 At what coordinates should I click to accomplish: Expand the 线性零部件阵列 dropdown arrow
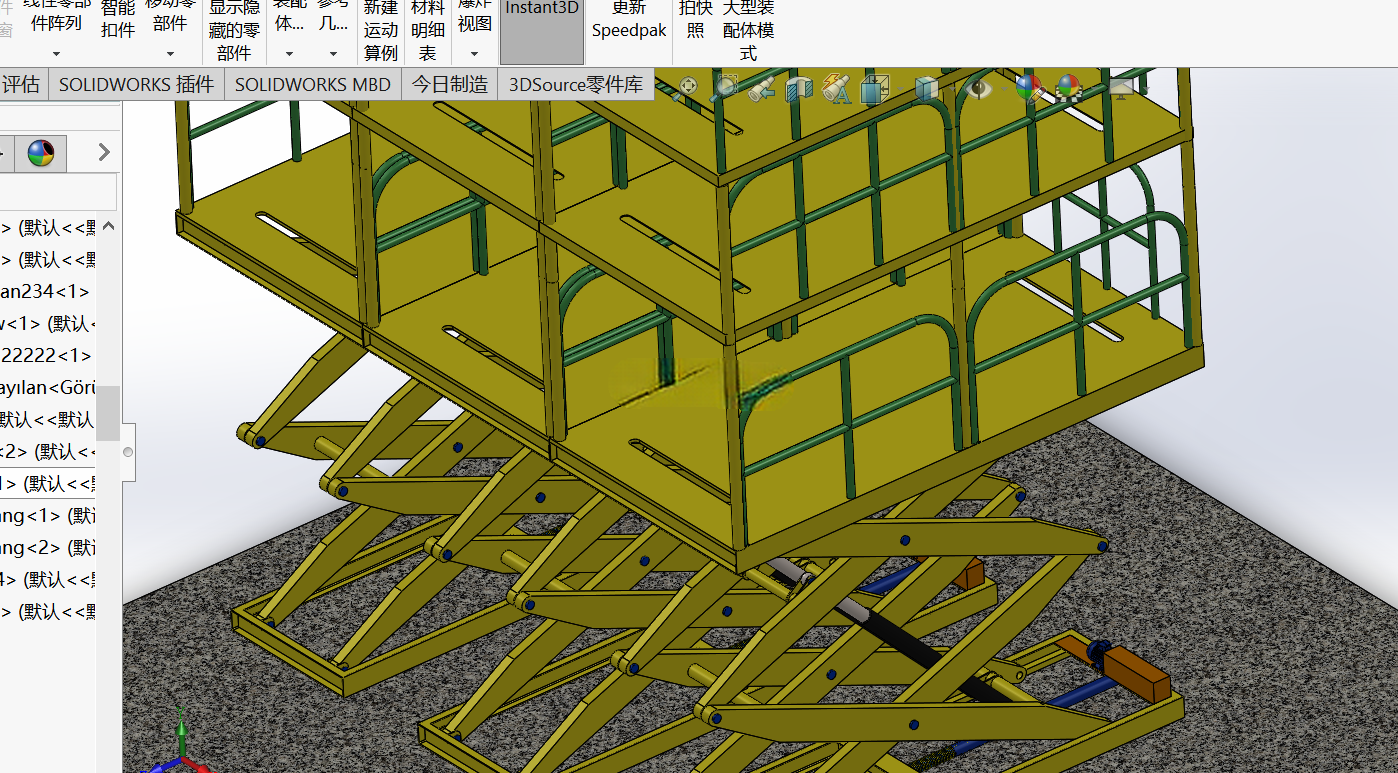(56, 54)
